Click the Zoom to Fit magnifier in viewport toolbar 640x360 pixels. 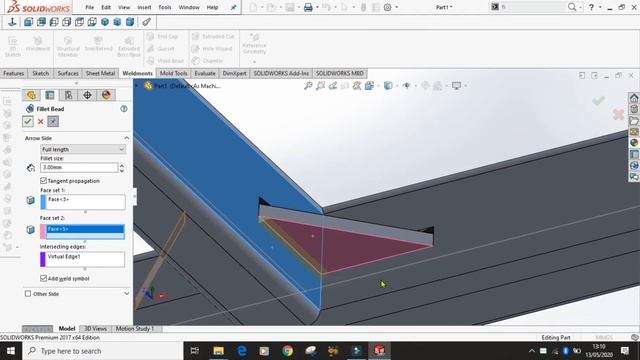[308, 86]
